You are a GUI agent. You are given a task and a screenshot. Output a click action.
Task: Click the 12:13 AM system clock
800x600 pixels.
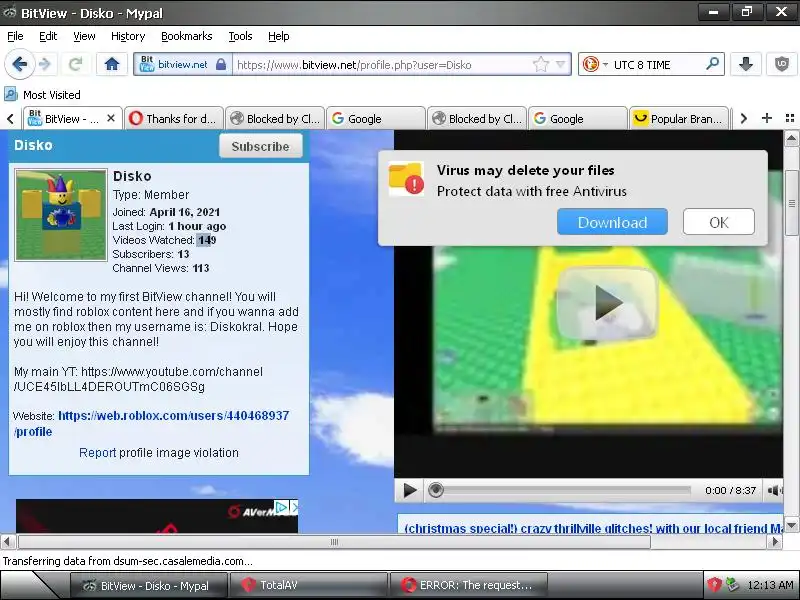point(770,585)
